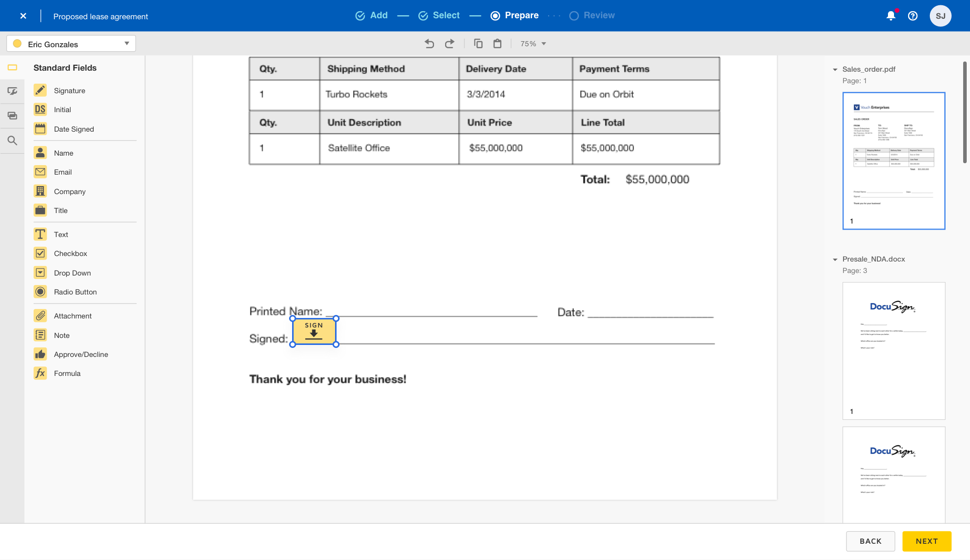Open the help question mark
Image resolution: width=970 pixels, height=560 pixels.
pos(912,15)
